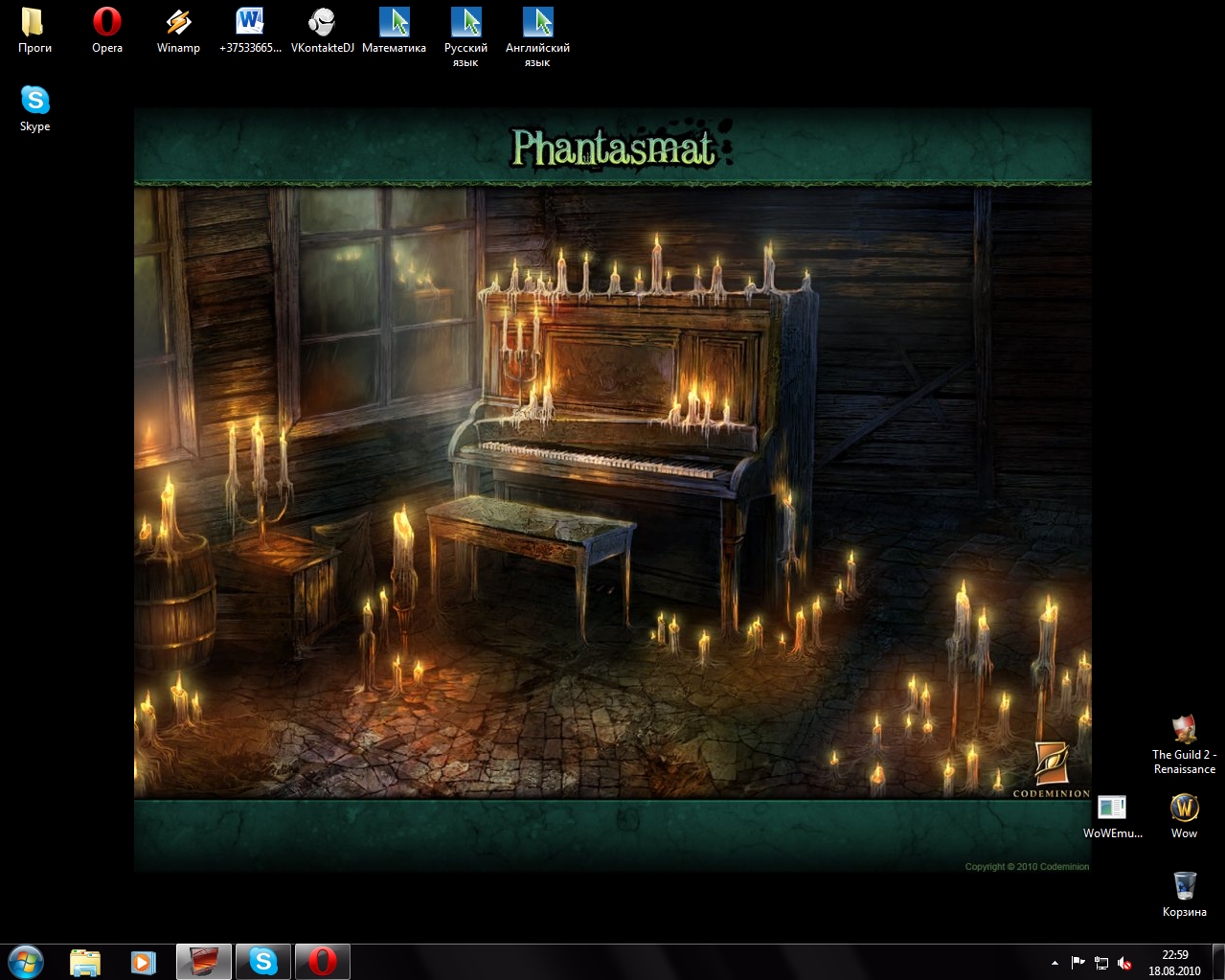The height and width of the screenshot is (980, 1225).
Task: Open the Windows Start menu orb
Action: (26, 962)
